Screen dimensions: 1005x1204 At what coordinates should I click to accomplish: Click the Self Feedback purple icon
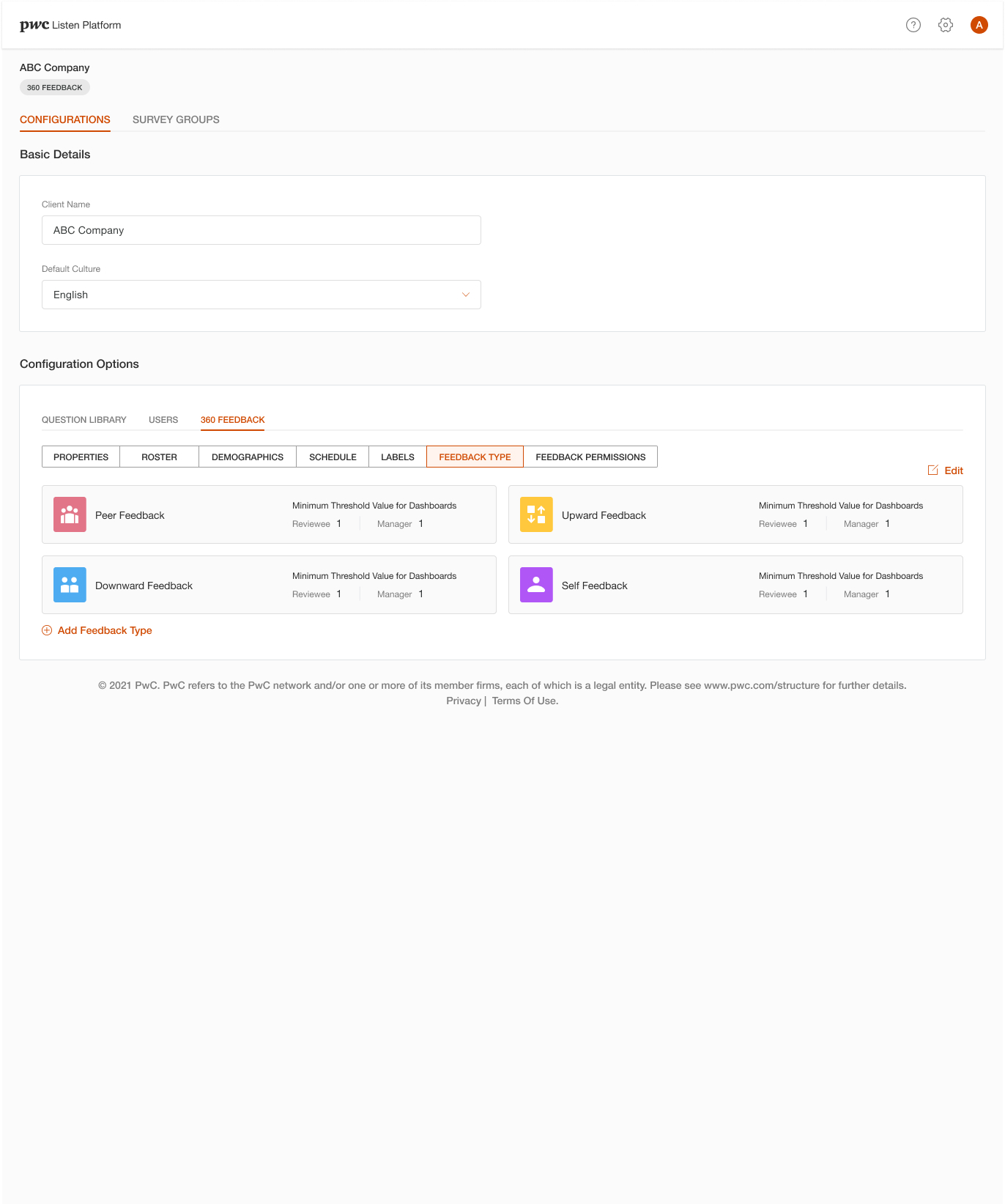pos(536,585)
